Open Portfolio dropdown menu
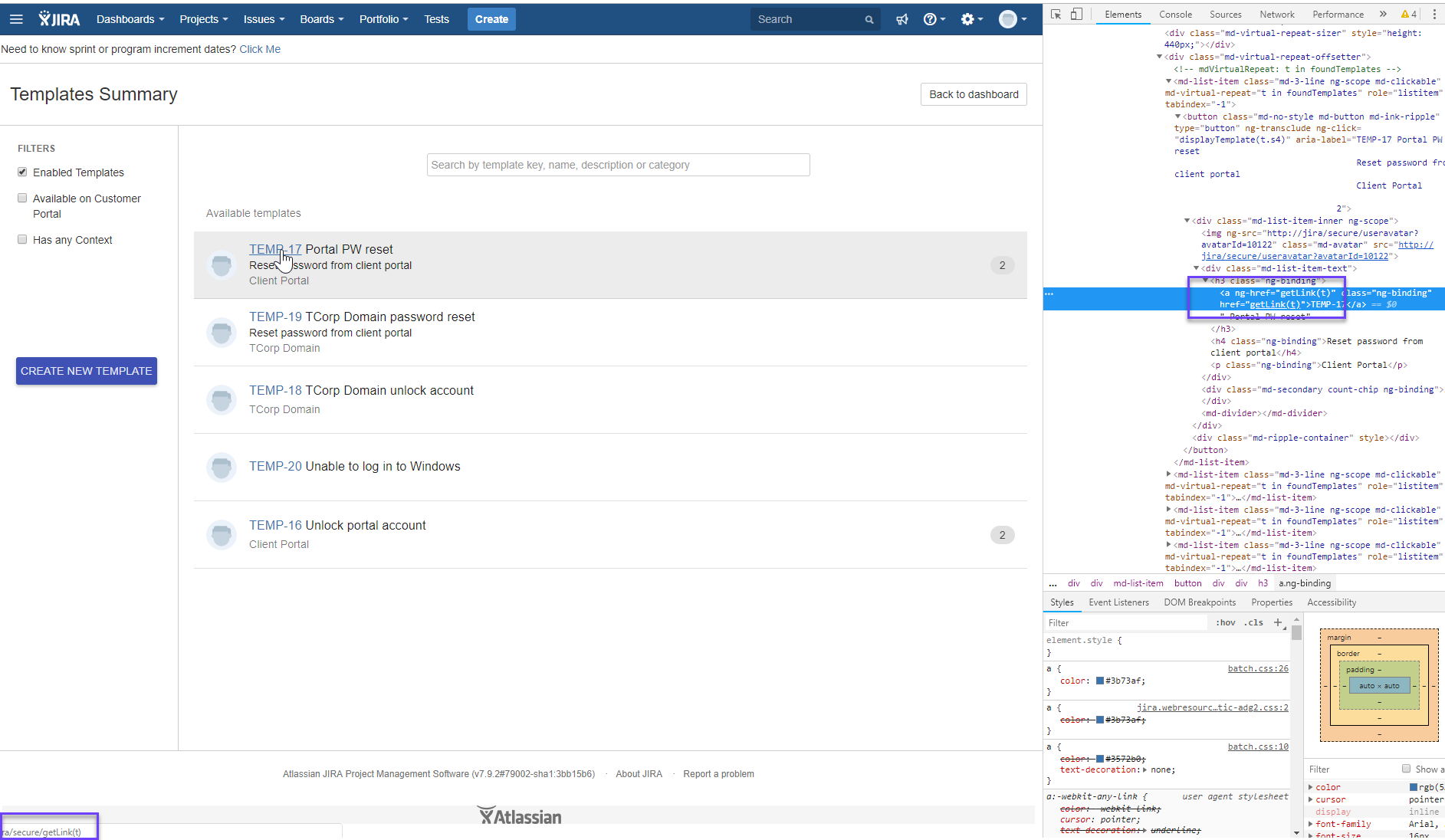1445x840 pixels. (x=383, y=19)
